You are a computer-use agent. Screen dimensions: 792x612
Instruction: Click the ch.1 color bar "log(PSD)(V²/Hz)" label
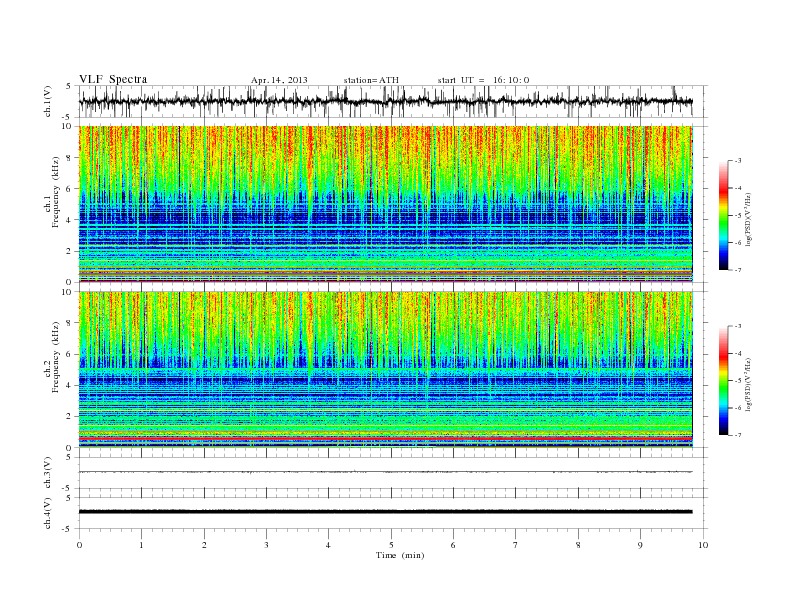[x=748, y=220]
